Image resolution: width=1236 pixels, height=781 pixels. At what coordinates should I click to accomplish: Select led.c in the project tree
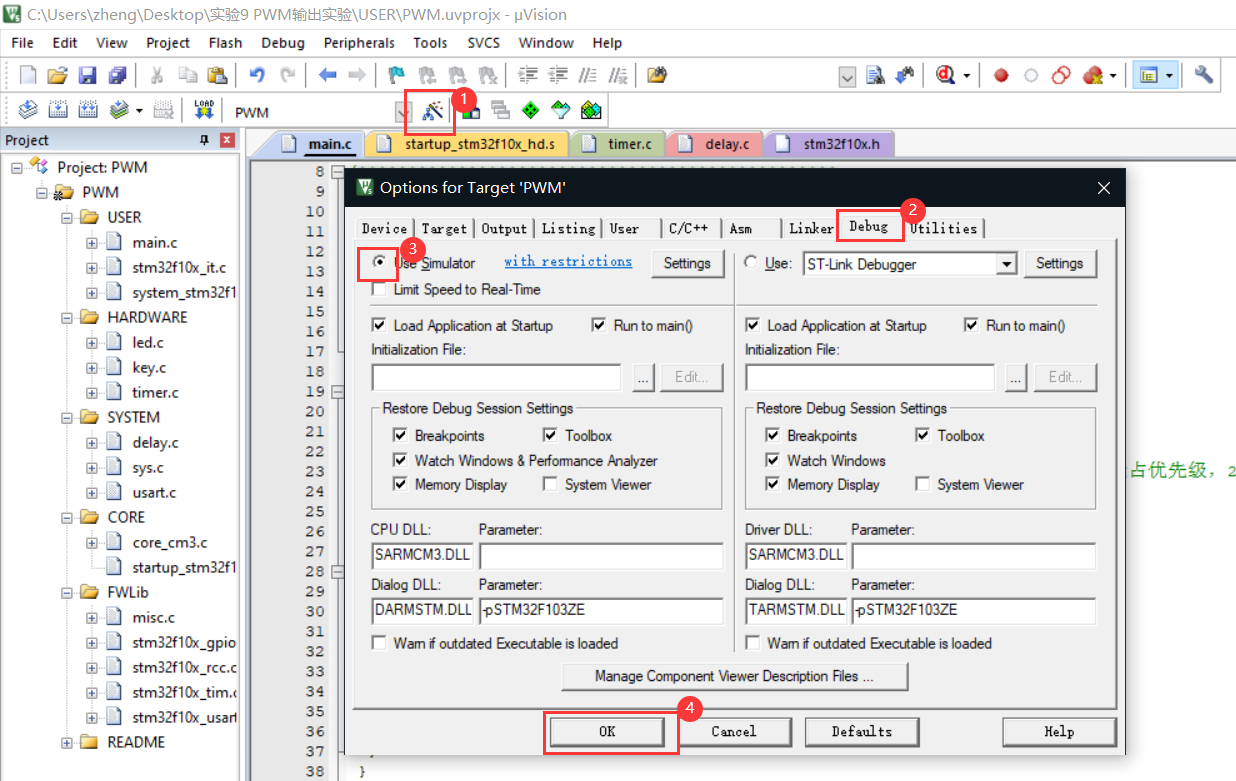[x=148, y=342]
